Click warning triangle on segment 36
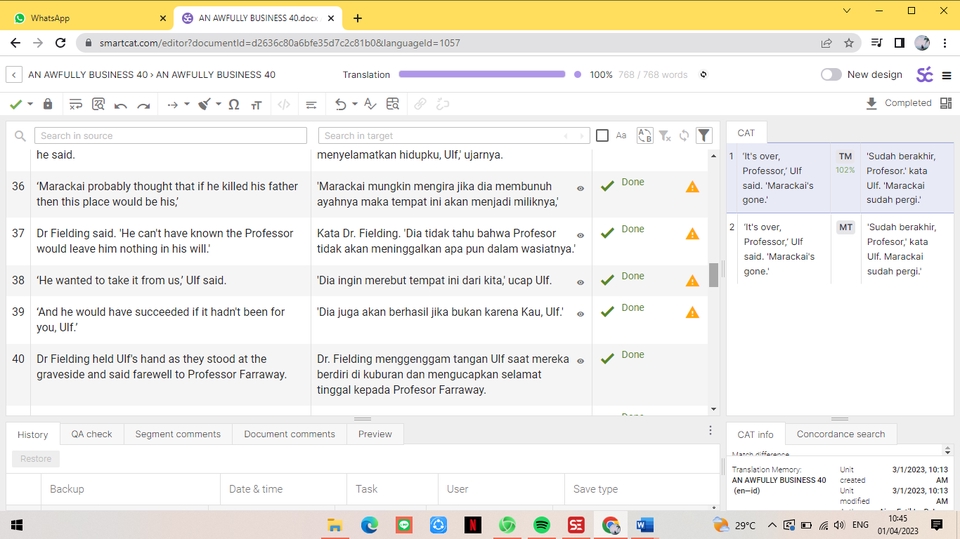The width and height of the screenshot is (960, 539). (x=692, y=187)
